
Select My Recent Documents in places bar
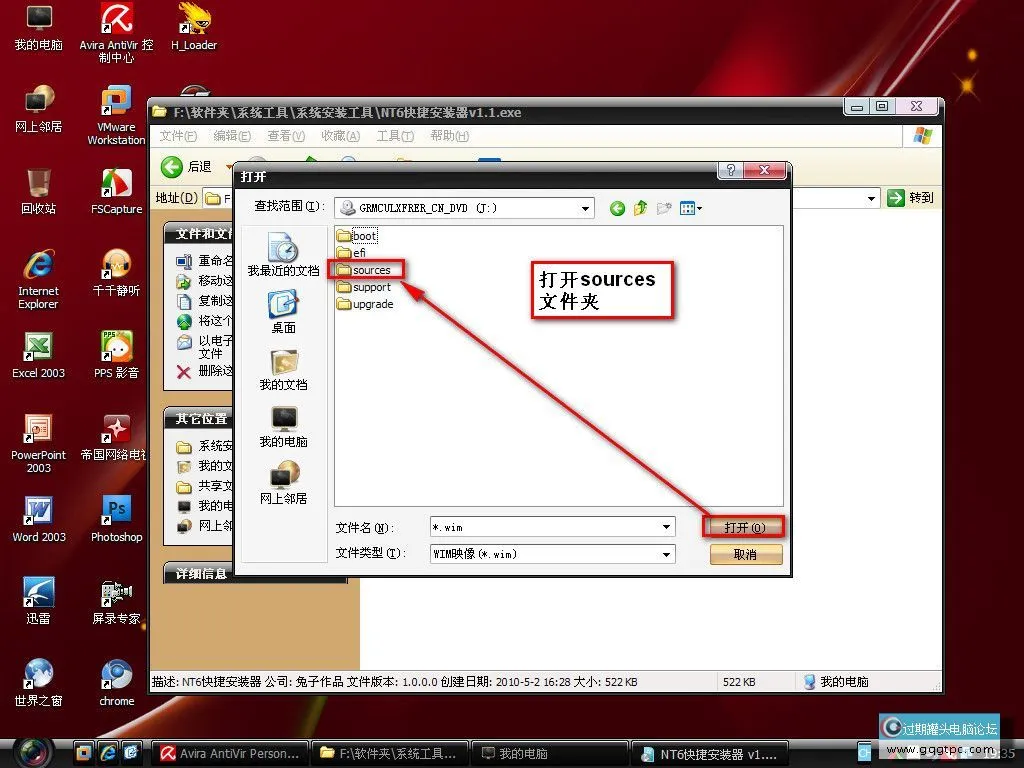(283, 255)
